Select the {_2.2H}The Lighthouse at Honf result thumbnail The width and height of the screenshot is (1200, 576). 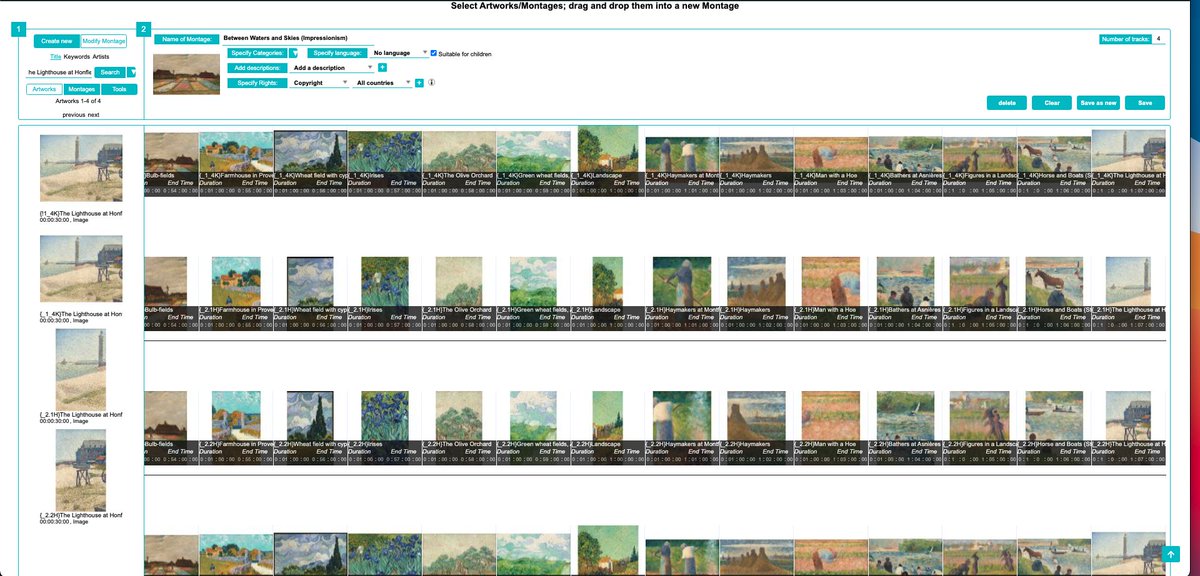81,470
